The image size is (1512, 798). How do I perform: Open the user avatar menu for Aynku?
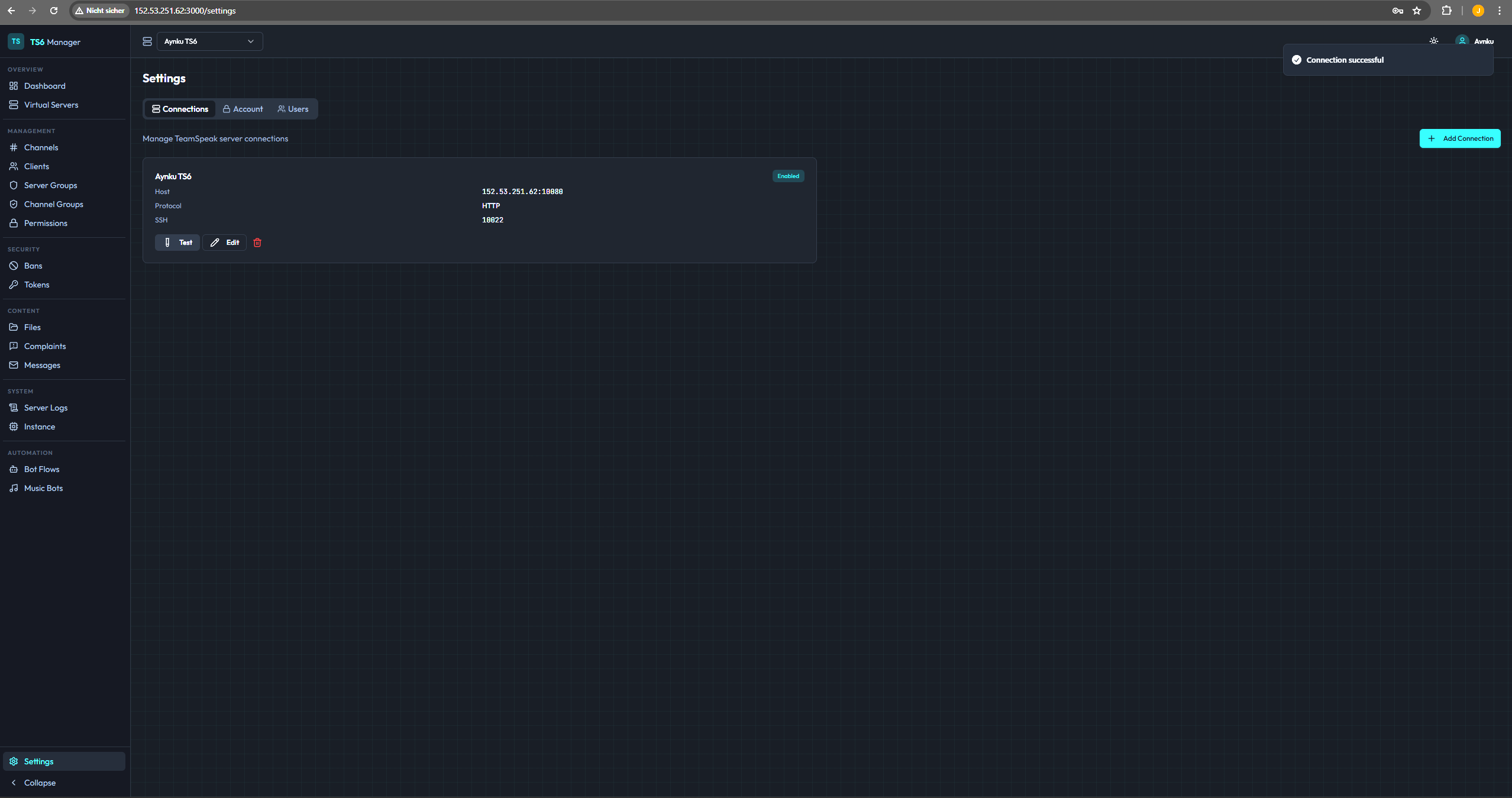tap(1475, 41)
